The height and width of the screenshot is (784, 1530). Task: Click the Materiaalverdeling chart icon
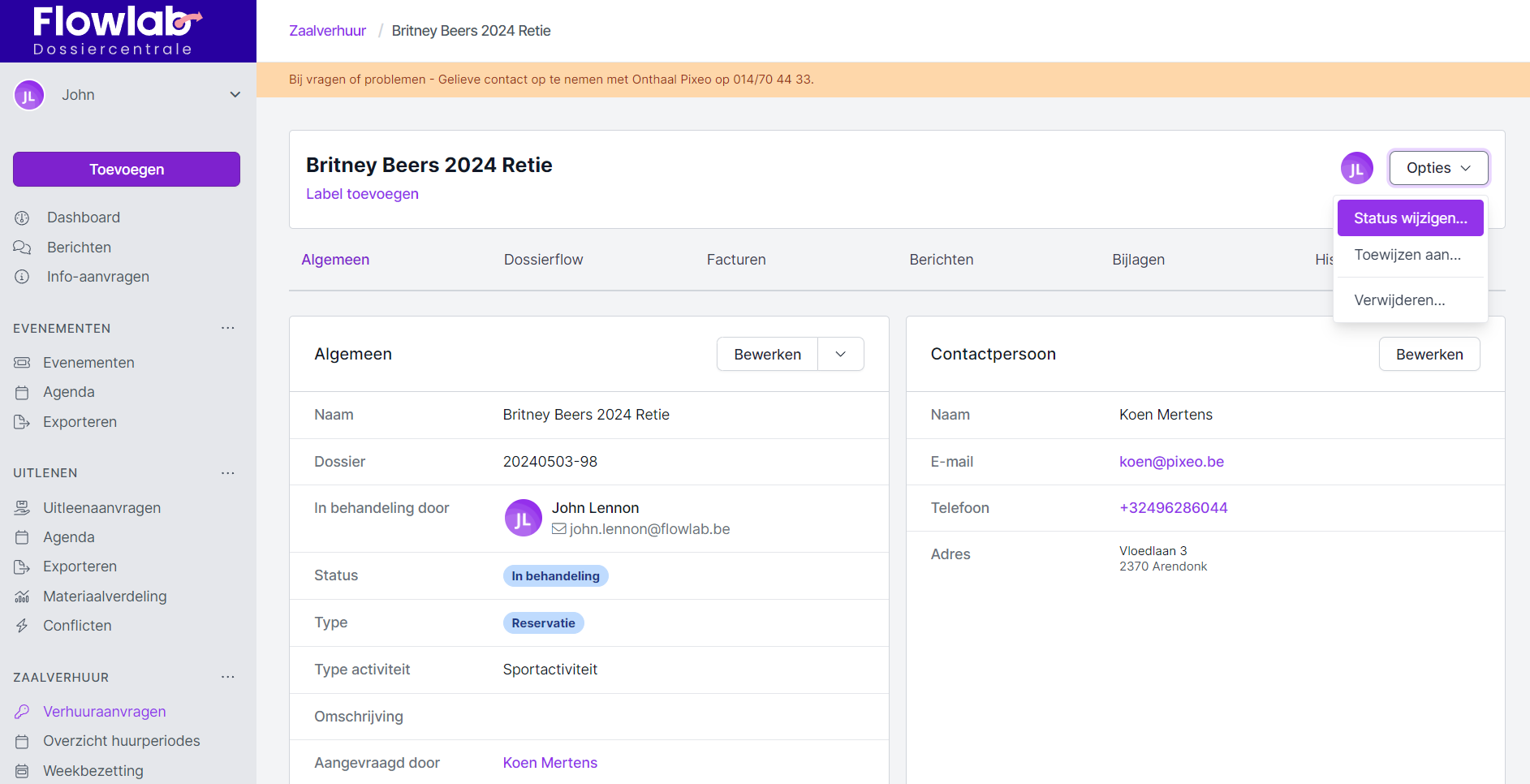tap(22, 597)
